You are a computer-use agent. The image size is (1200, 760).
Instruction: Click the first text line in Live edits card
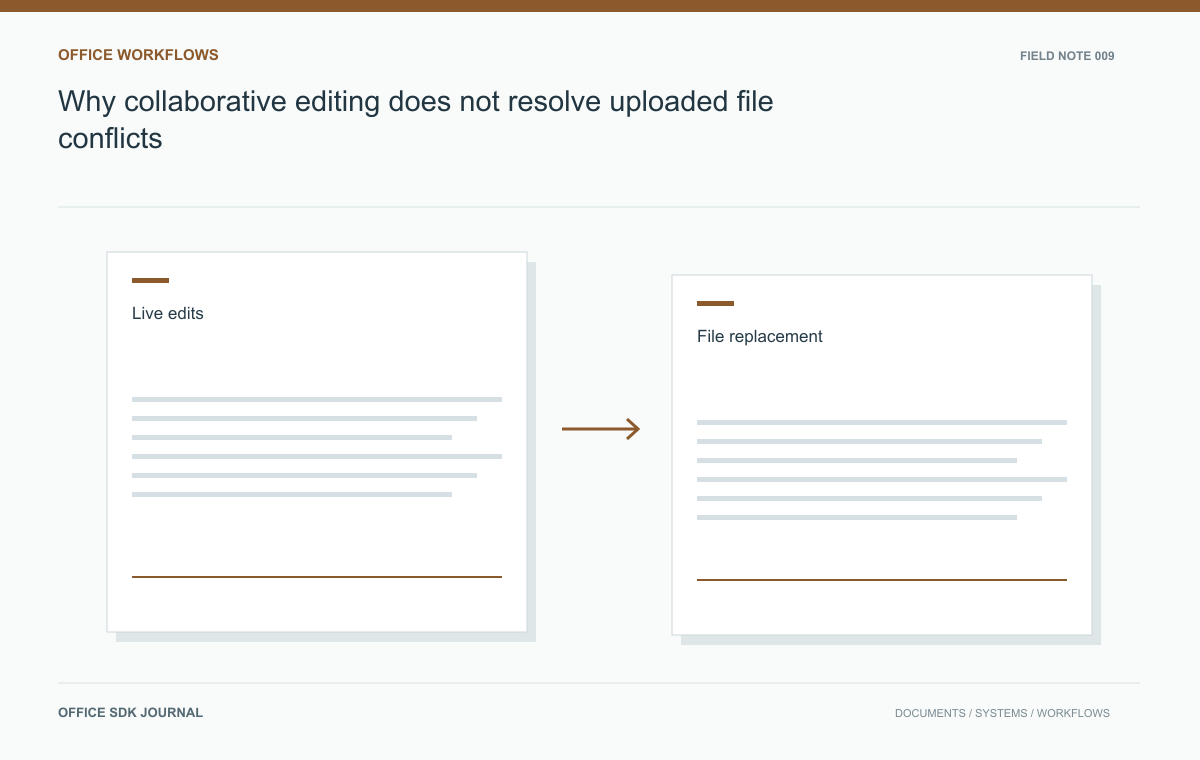[317, 399]
